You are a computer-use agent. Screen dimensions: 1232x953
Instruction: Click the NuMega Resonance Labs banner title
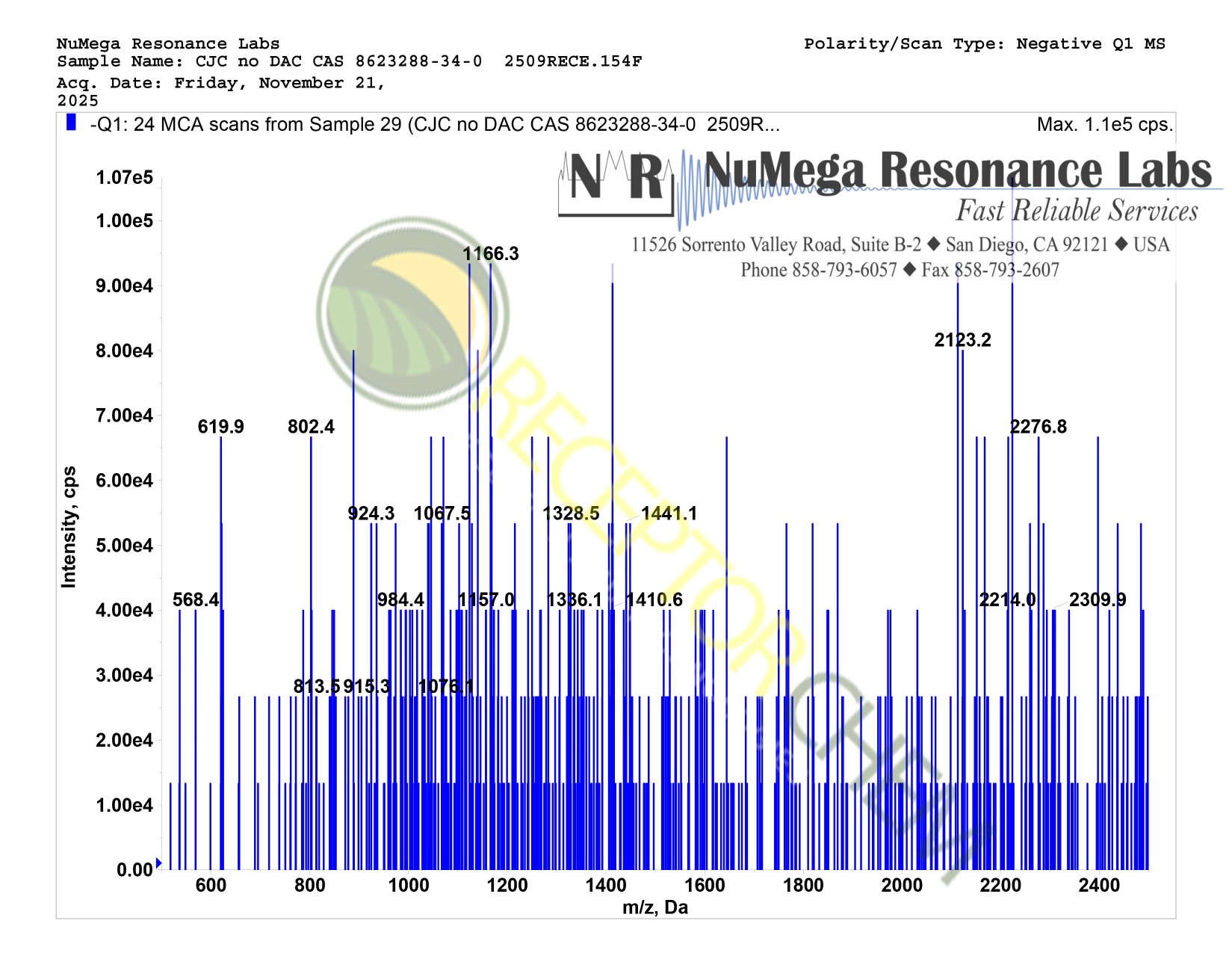pyautogui.click(x=957, y=170)
